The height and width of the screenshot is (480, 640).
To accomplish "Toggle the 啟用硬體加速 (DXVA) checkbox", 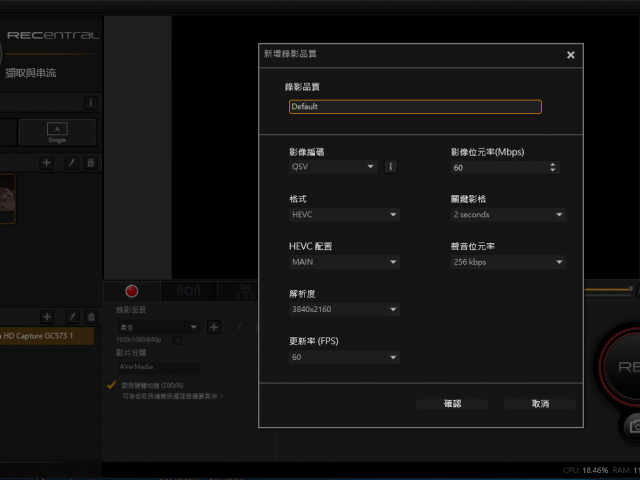I will 111,385.
